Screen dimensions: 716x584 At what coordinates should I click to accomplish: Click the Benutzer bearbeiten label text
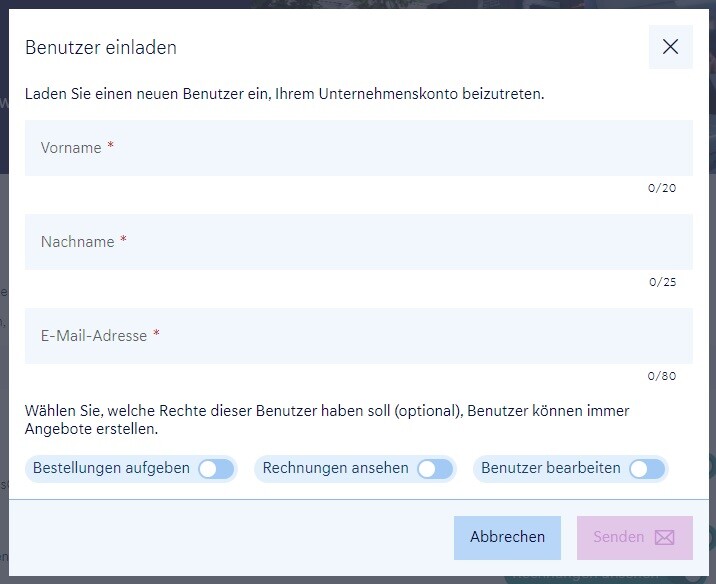coord(550,468)
